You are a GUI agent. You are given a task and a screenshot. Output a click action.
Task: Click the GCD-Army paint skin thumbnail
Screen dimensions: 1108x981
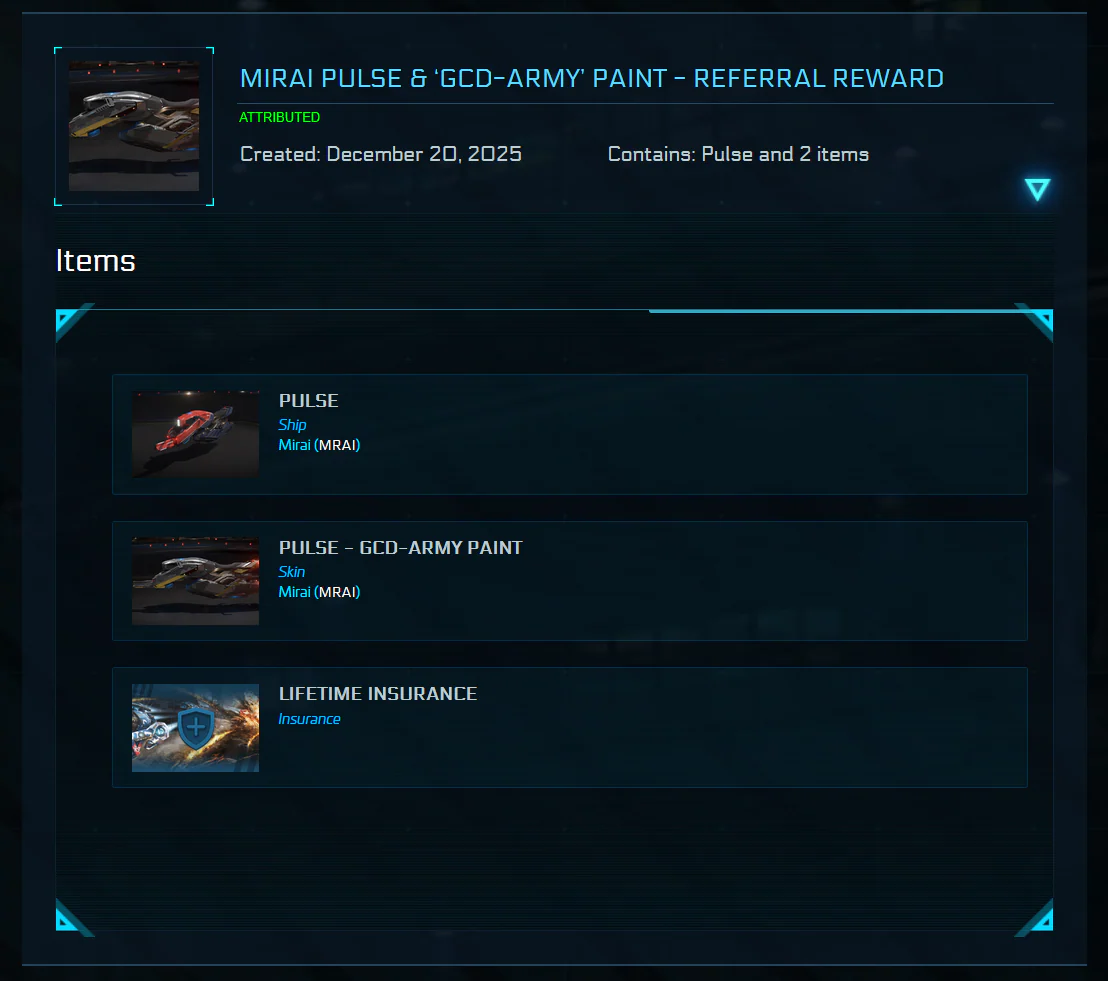(x=195, y=581)
